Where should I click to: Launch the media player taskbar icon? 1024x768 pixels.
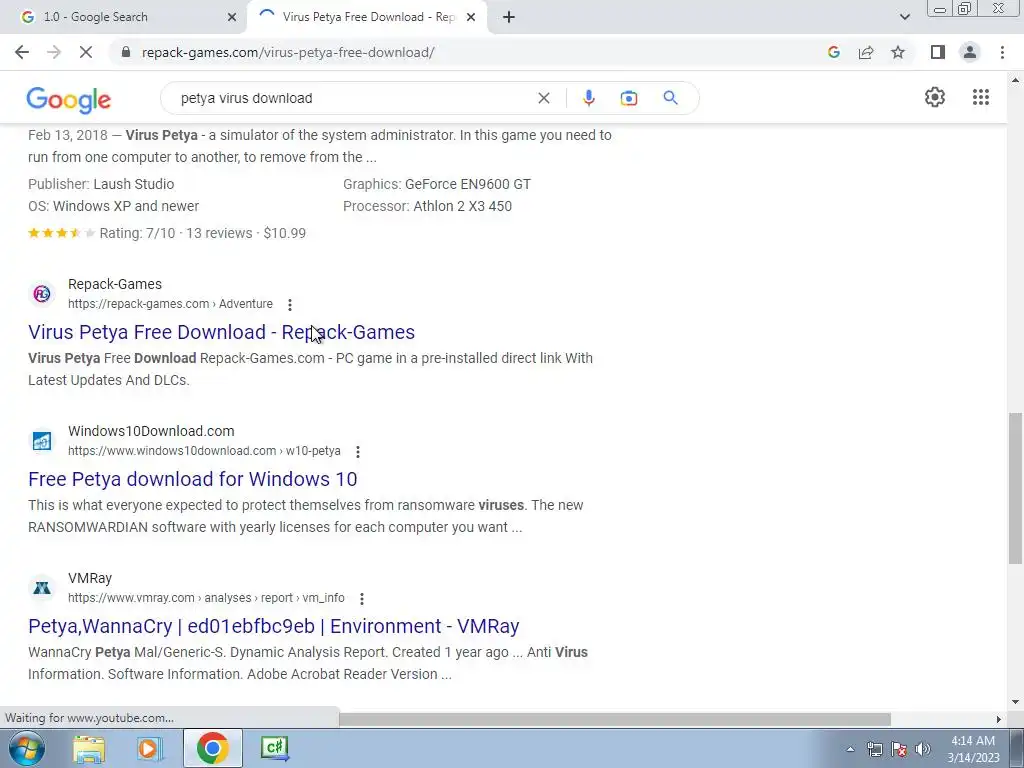click(x=149, y=748)
